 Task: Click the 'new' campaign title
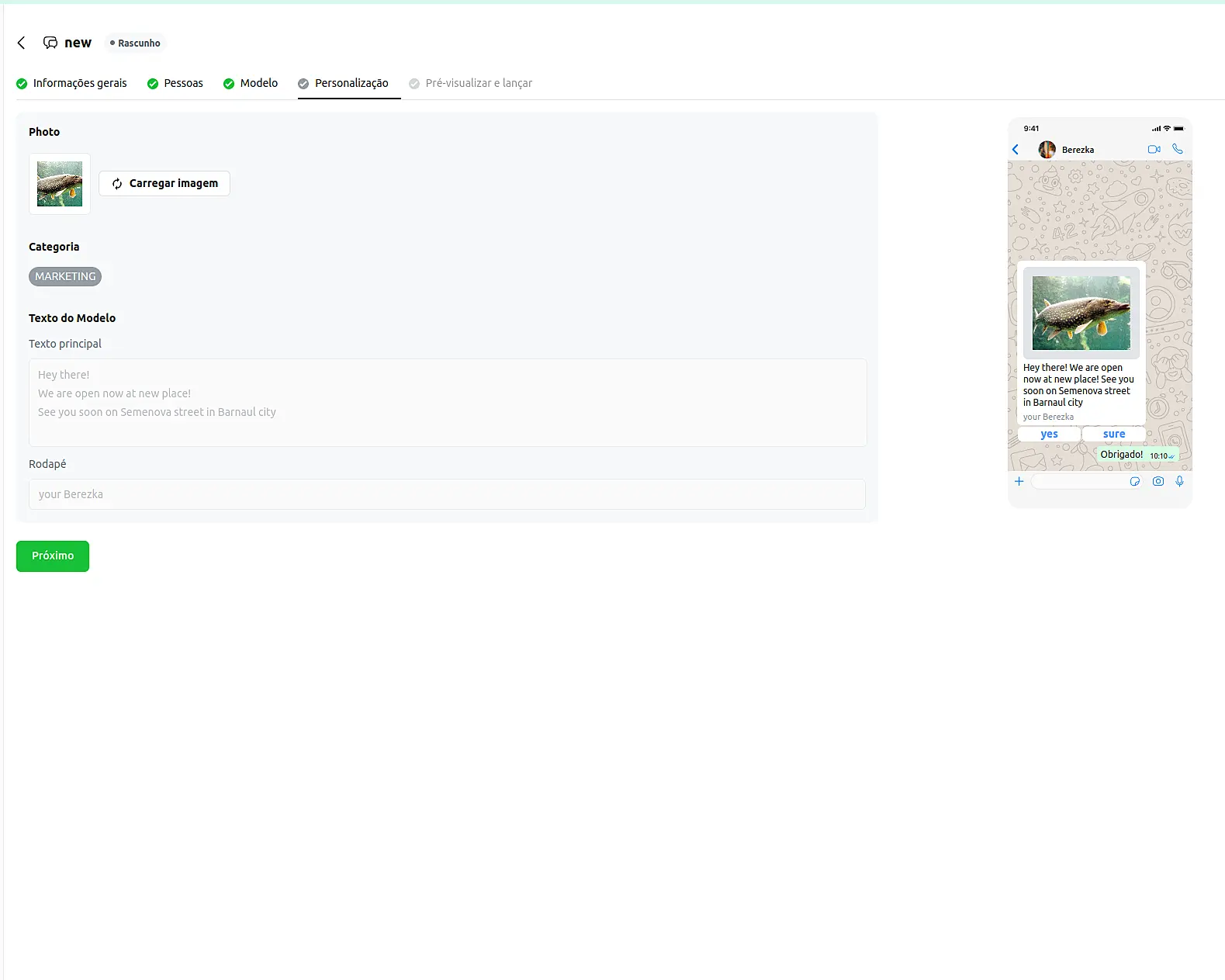(x=78, y=43)
